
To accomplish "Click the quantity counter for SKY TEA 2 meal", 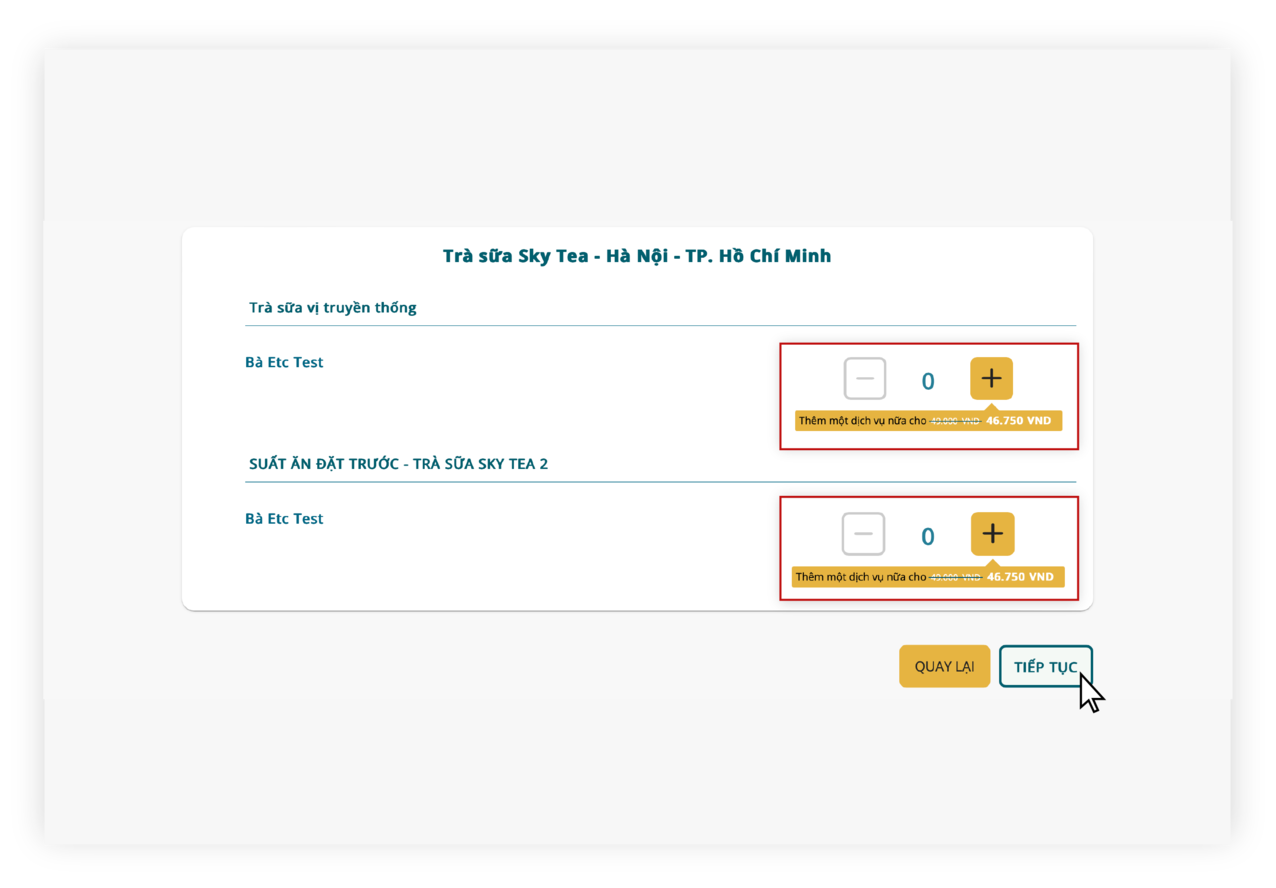I will coord(927,534).
